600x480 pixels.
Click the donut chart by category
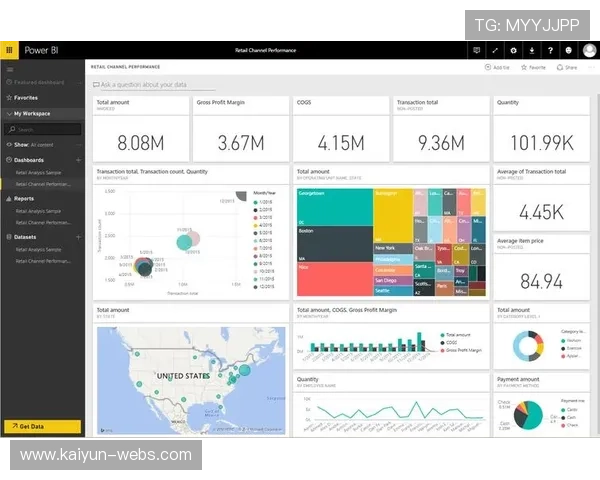coord(528,346)
